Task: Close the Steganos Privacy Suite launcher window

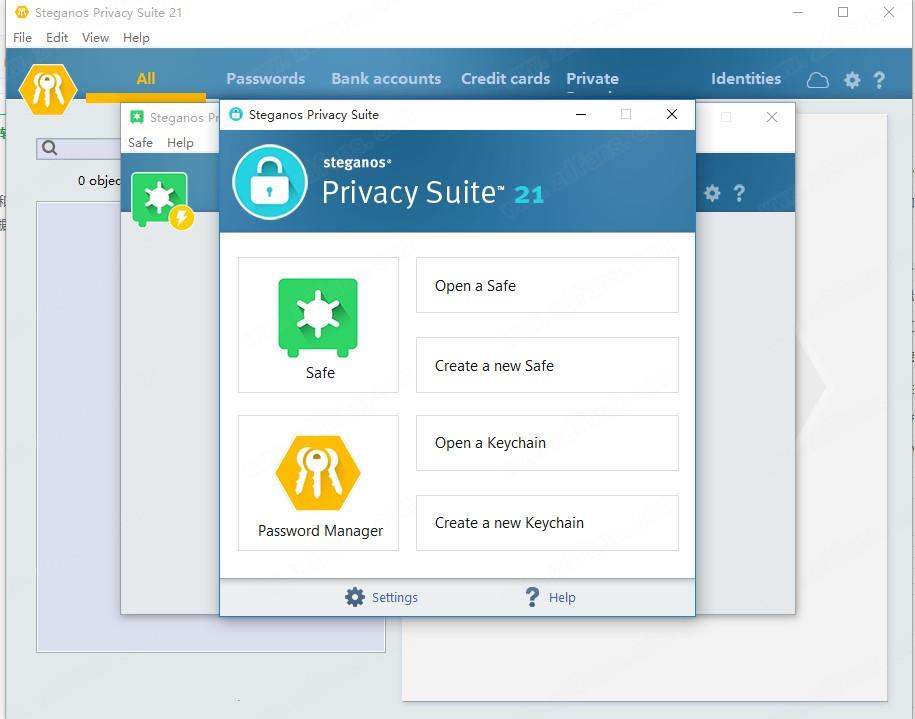Action: 672,114
